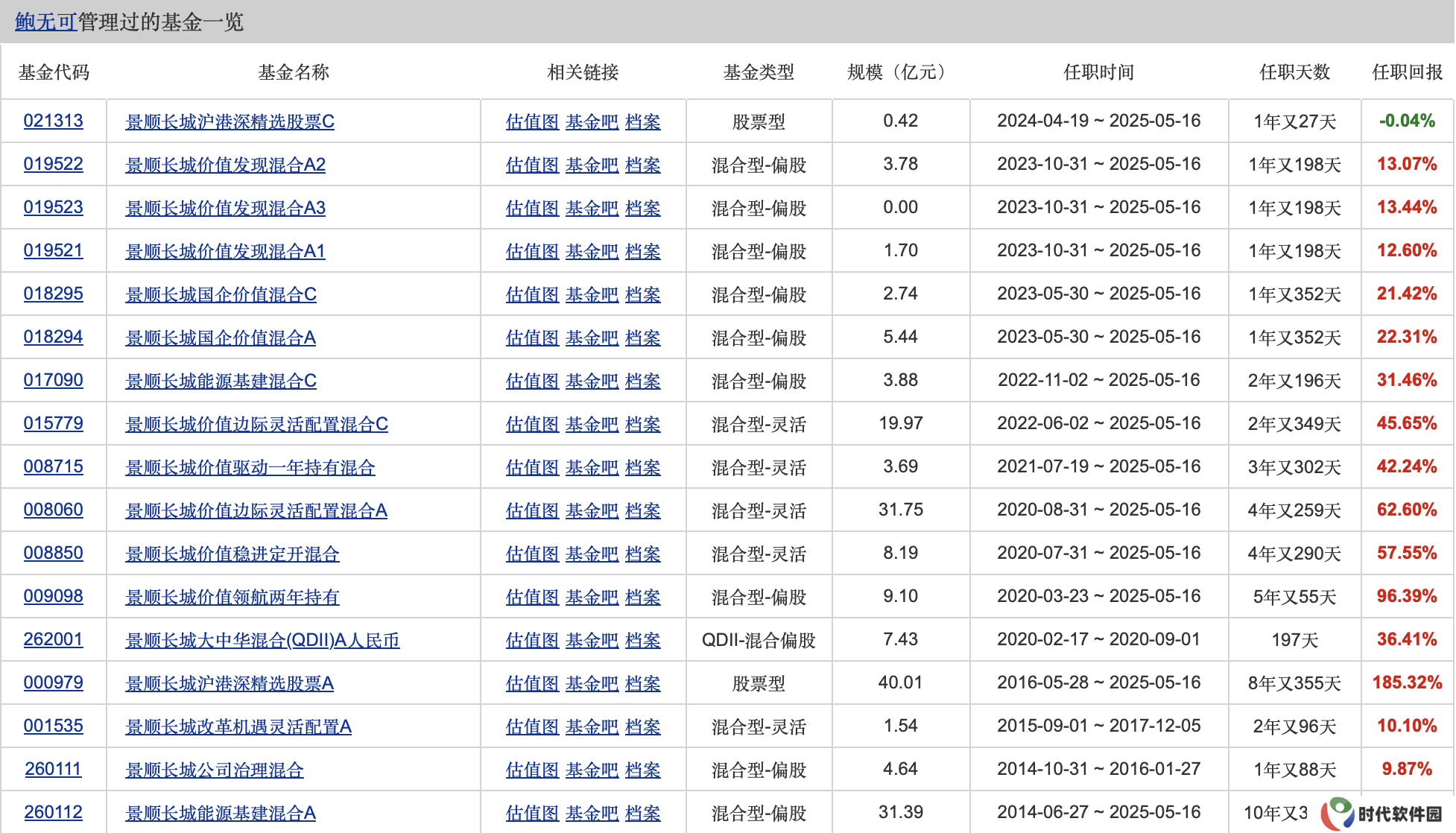Open fund 景顺长城价值发现混合A3

[x=226, y=208]
